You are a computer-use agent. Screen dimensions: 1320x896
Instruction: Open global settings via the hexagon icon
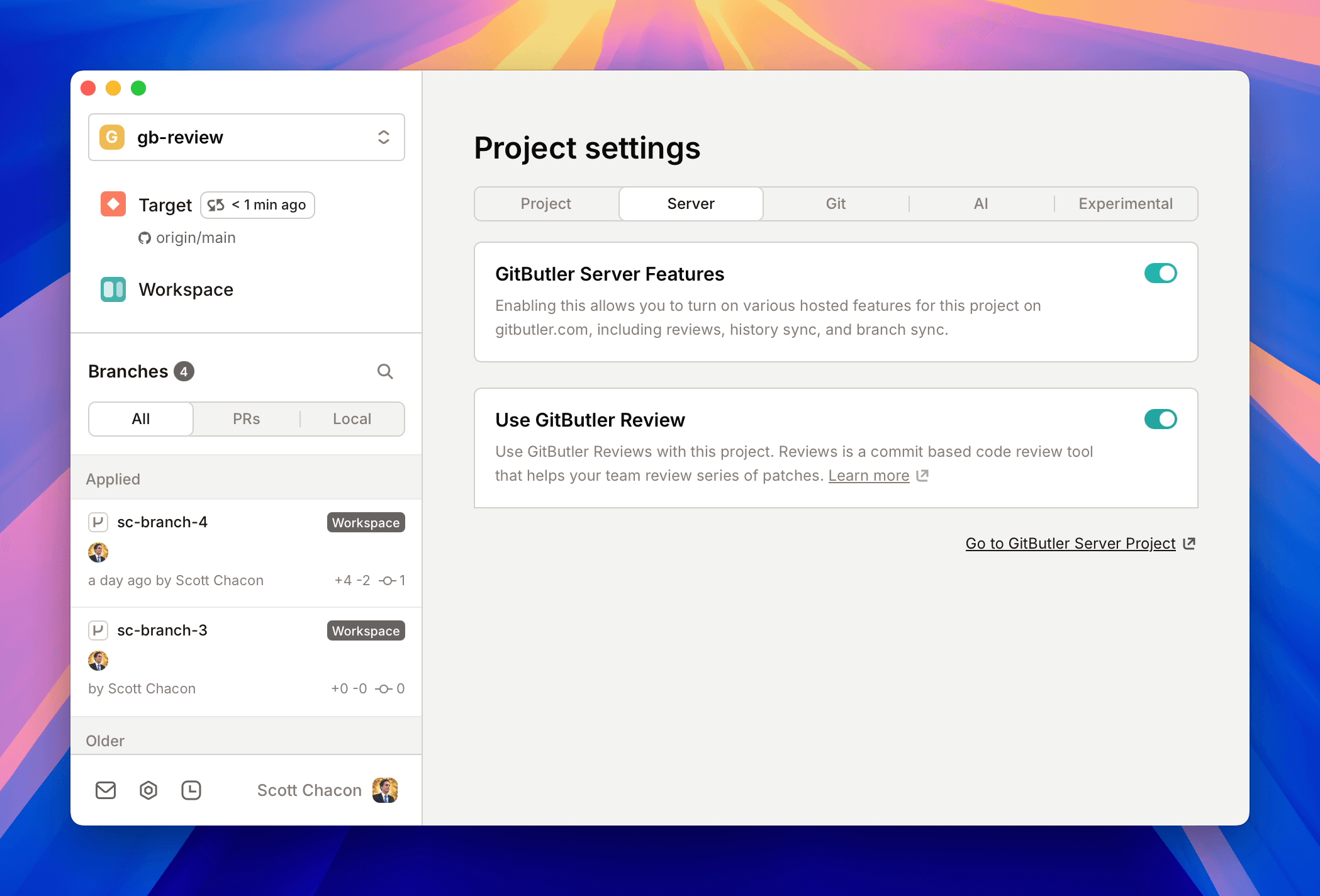tap(148, 790)
